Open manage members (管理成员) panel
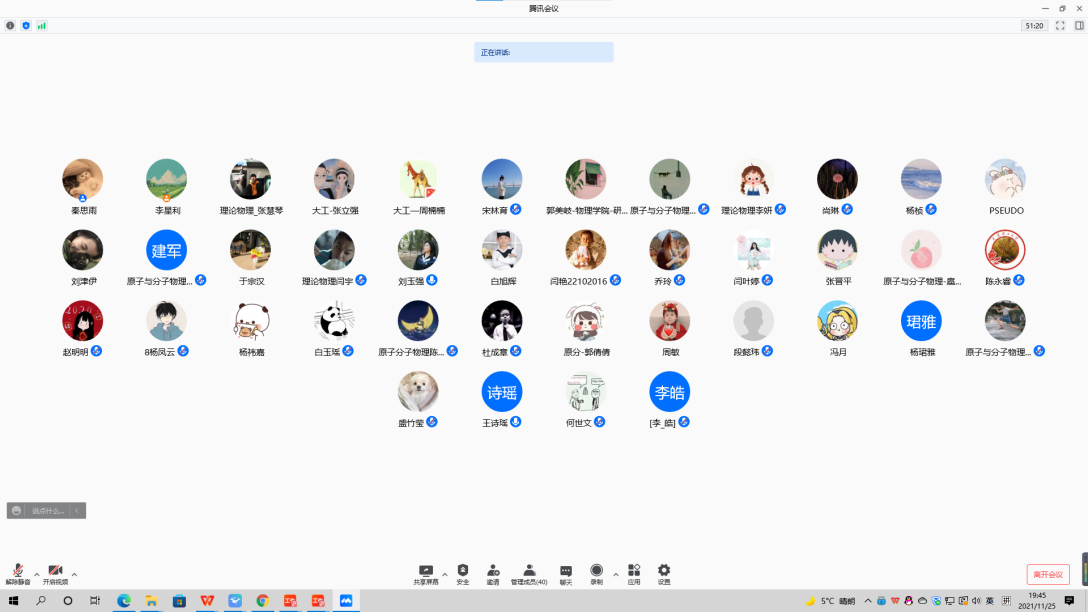This screenshot has width=1088, height=612. click(x=529, y=572)
